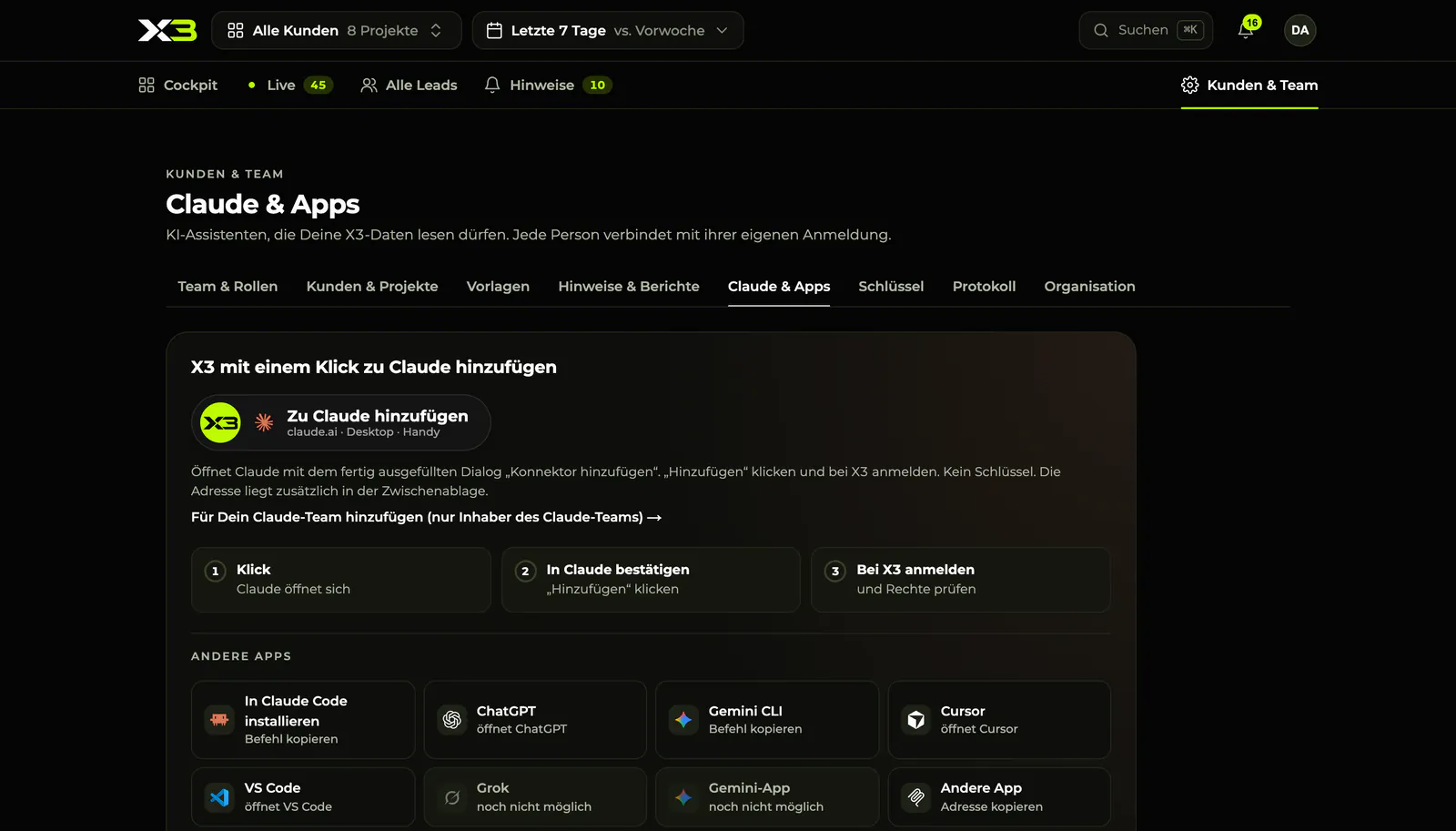The height and width of the screenshot is (831, 1456).
Task: Click the ChatGPT öffnet ChatGPT card
Action: pos(535,719)
